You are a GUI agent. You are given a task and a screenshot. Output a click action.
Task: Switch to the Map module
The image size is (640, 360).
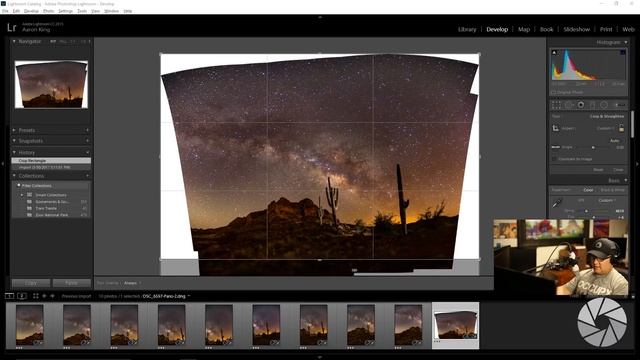tap(524, 29)
